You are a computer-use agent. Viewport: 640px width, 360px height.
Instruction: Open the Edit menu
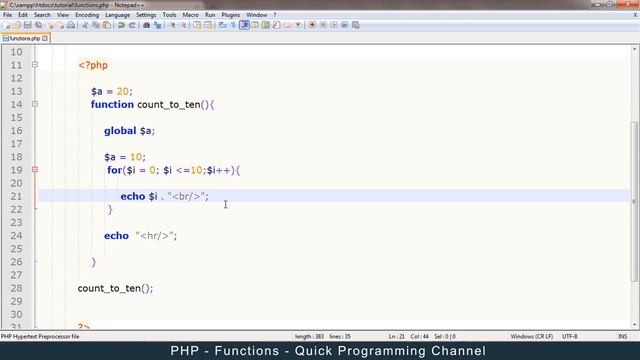[23, 15]
